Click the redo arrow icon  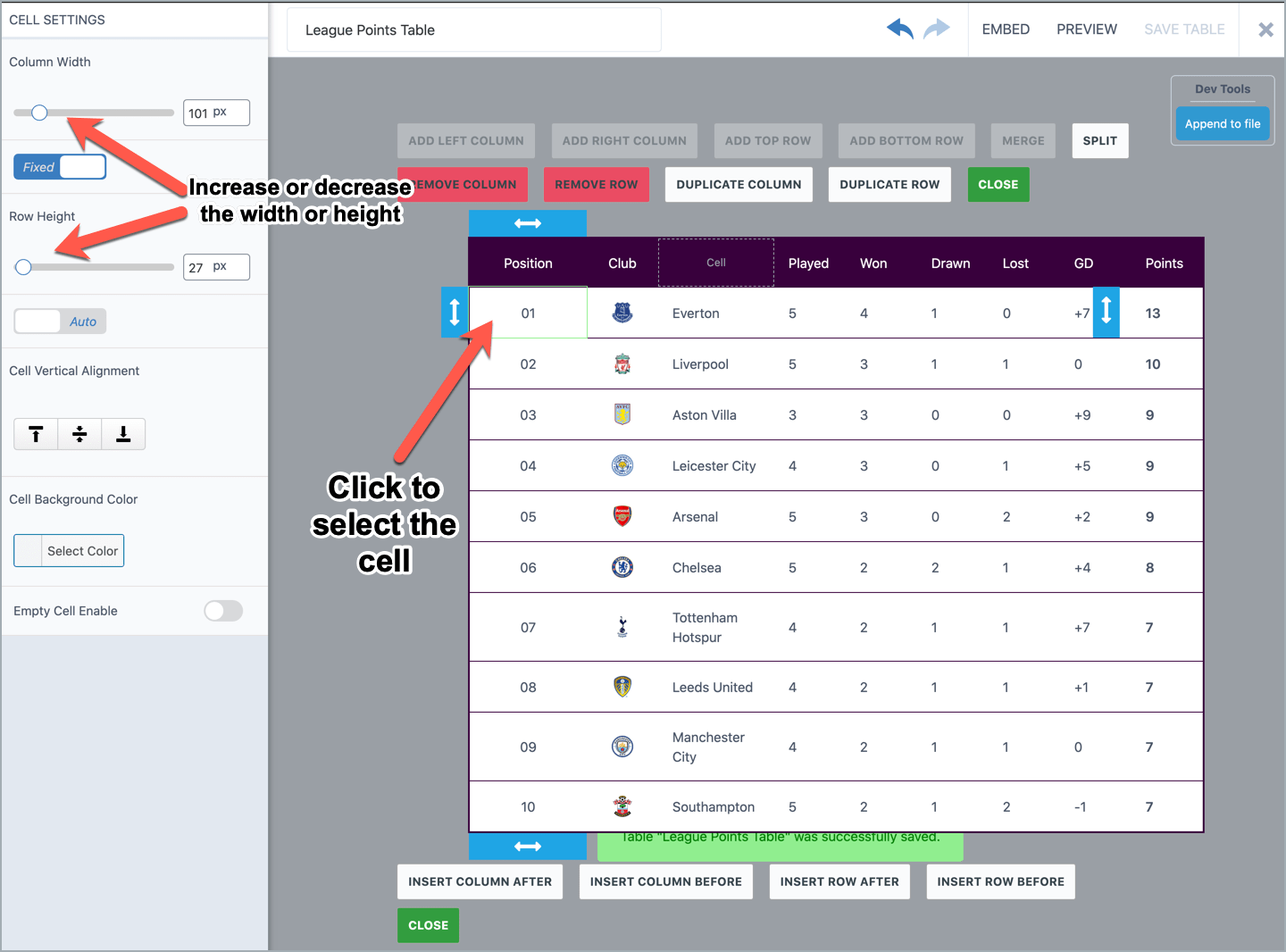[x=935, y=29]
